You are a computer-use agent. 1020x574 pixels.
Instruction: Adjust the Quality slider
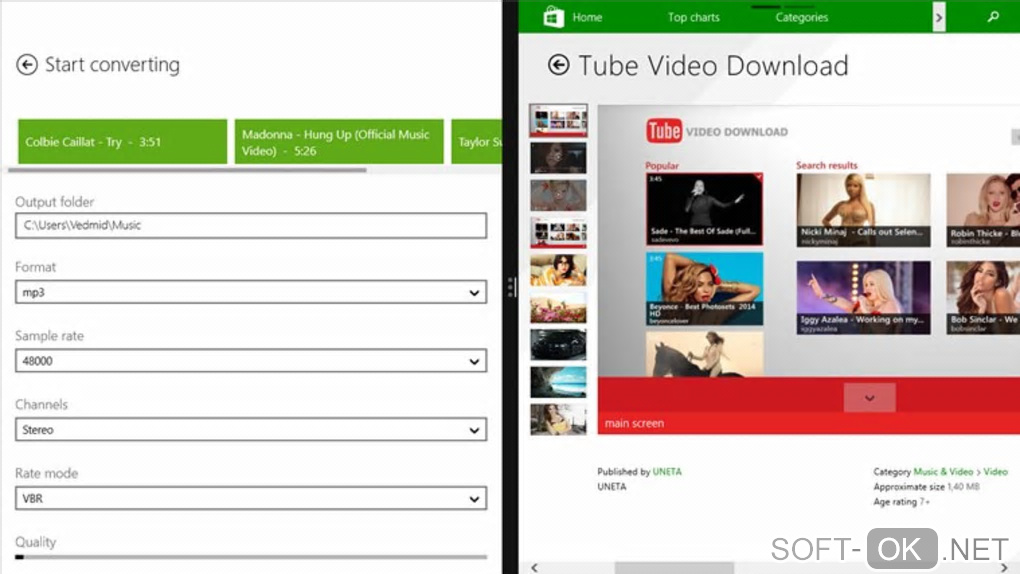[250, 557]
